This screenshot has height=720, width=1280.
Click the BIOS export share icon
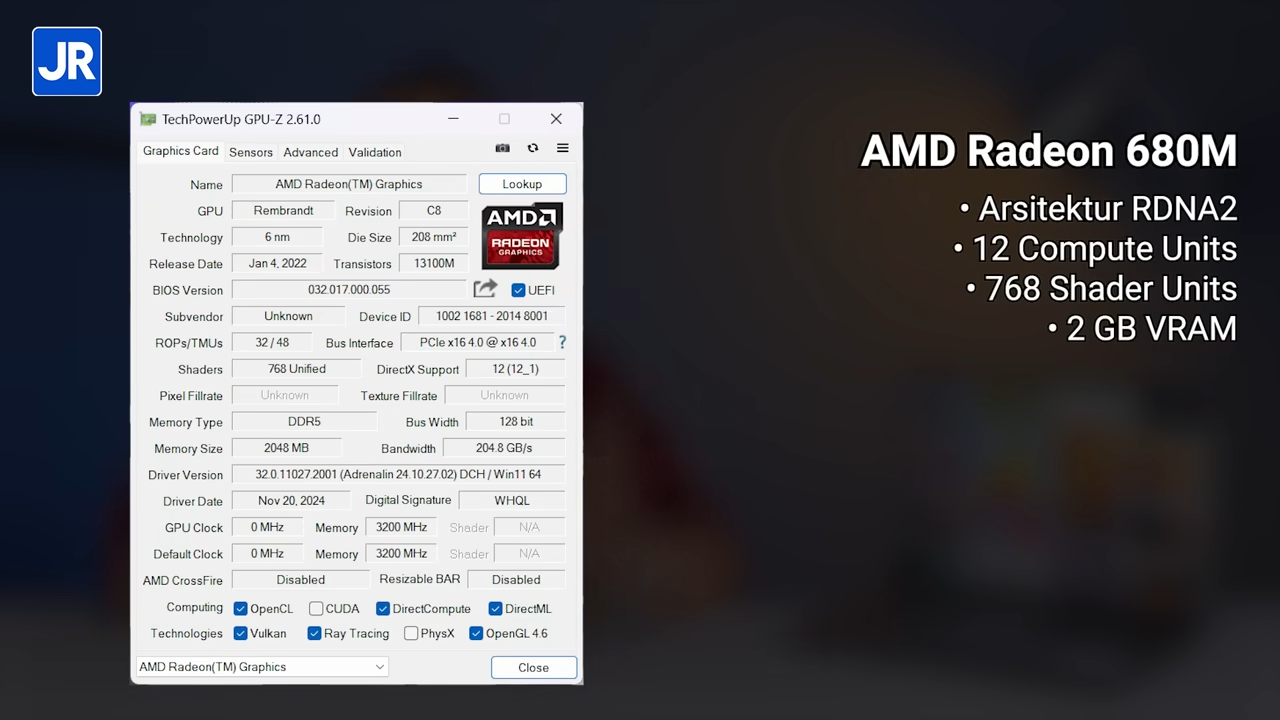point(484,289)
